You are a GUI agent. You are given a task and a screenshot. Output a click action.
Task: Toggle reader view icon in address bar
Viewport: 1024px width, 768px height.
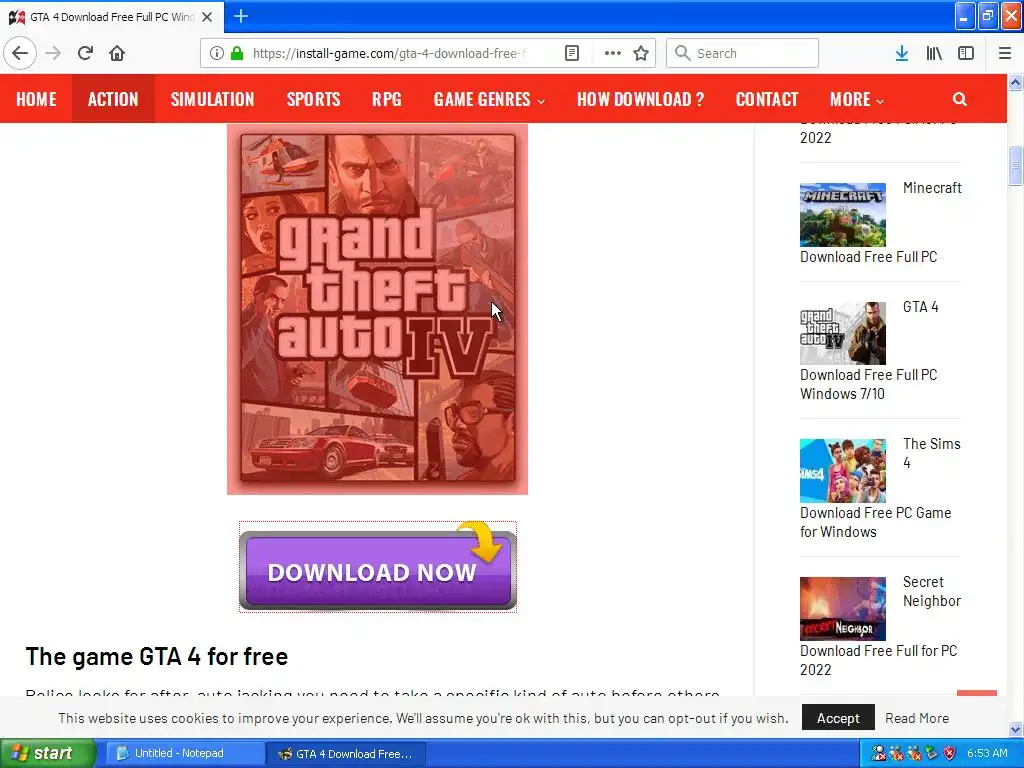pos(572,53)
